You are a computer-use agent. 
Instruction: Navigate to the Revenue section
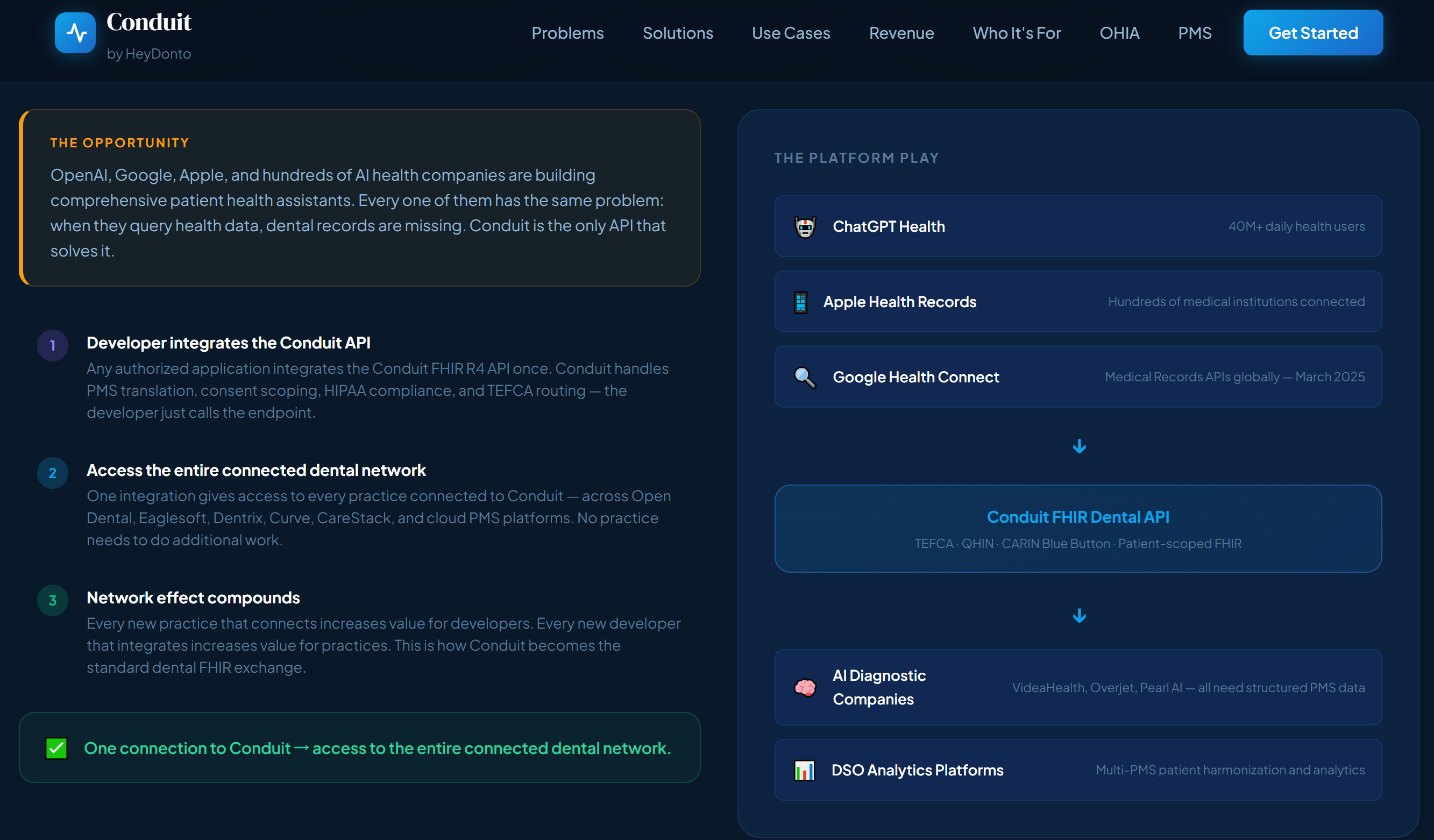tap(901, 33)
